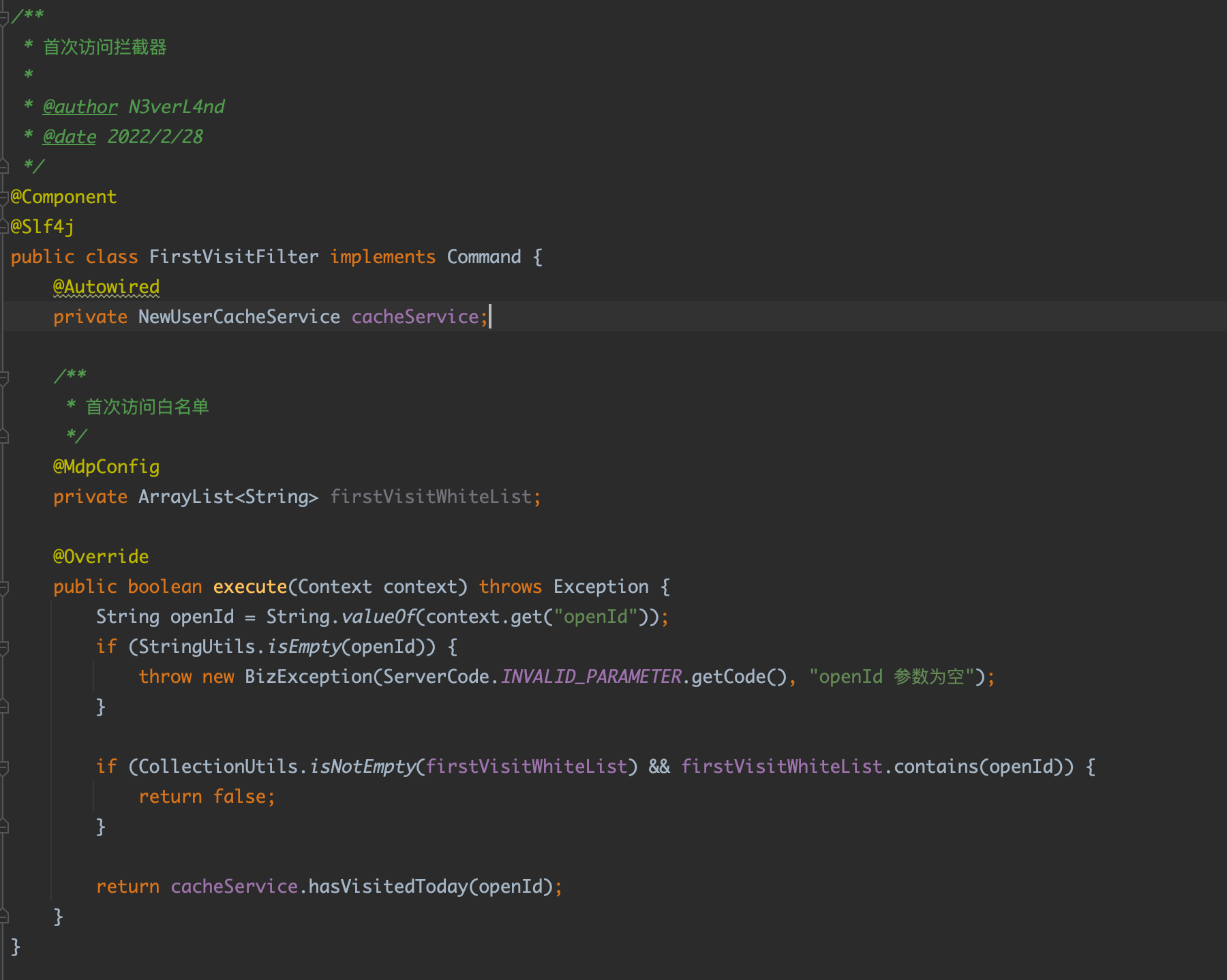Click the boolean return type keyword

tap(165, 587)
